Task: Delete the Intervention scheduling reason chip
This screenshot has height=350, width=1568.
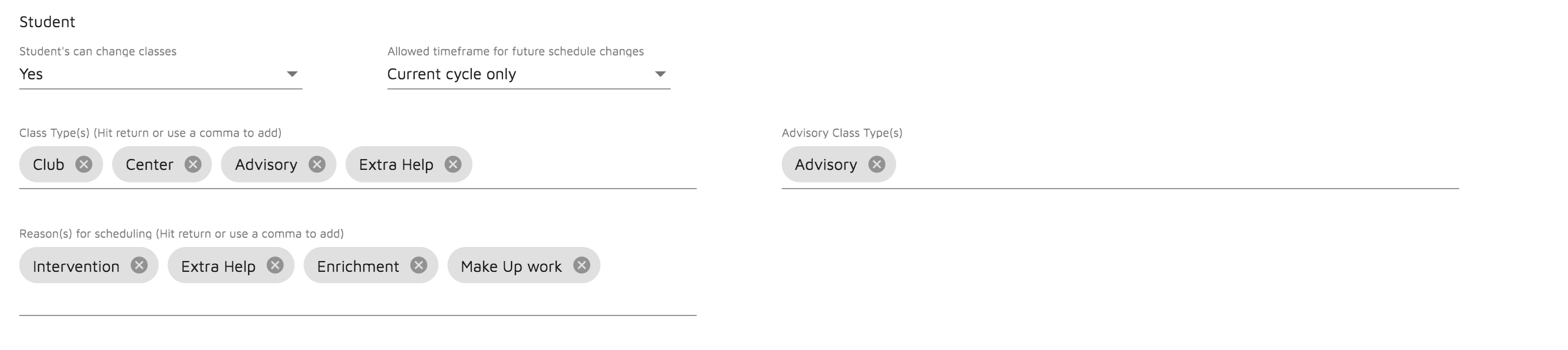Action: pyautogui.click(x=139, y=266)
